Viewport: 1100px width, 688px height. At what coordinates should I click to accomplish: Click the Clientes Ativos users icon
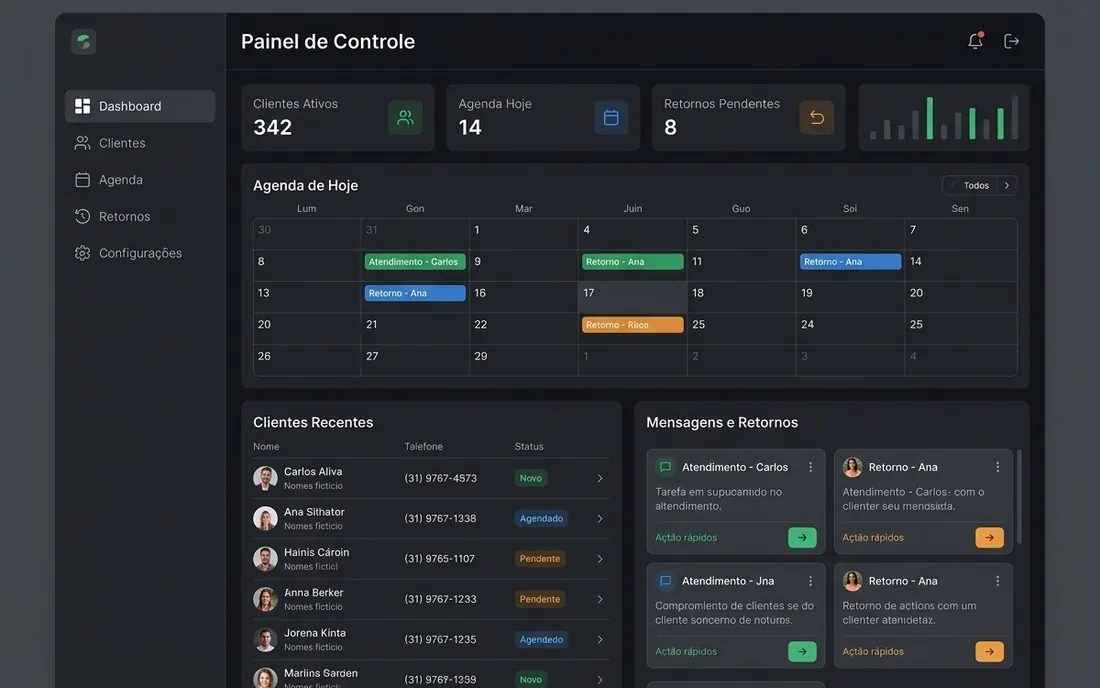point(405,117)
